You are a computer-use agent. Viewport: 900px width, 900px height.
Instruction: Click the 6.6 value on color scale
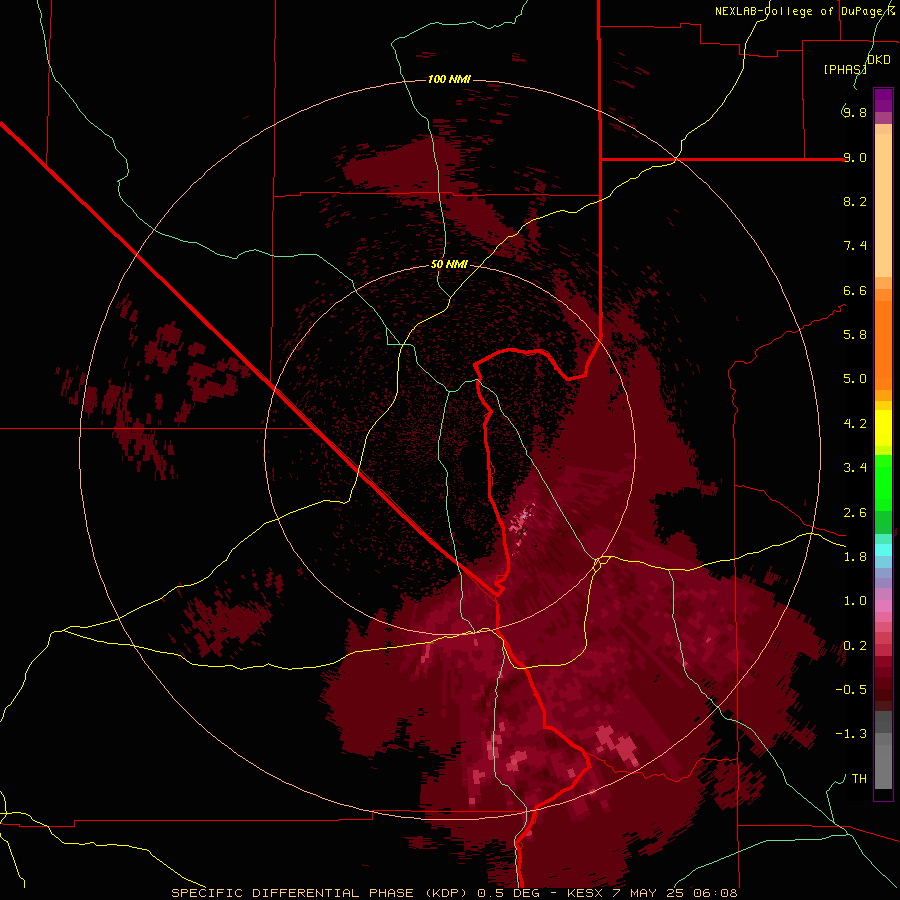point(855,290)
